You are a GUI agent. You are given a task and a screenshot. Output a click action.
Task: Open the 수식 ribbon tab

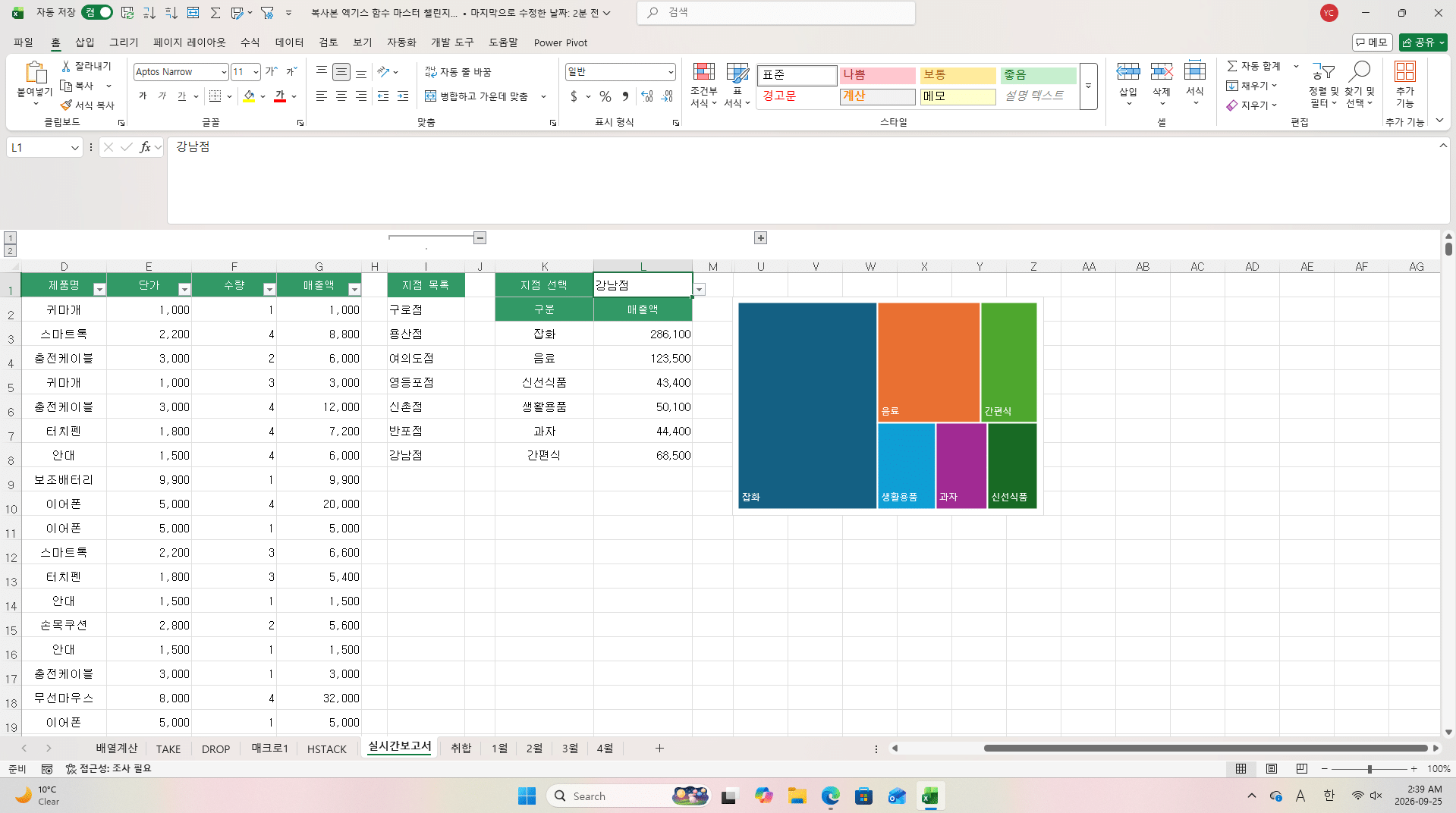pyautogui.click(x=250, y=42)
